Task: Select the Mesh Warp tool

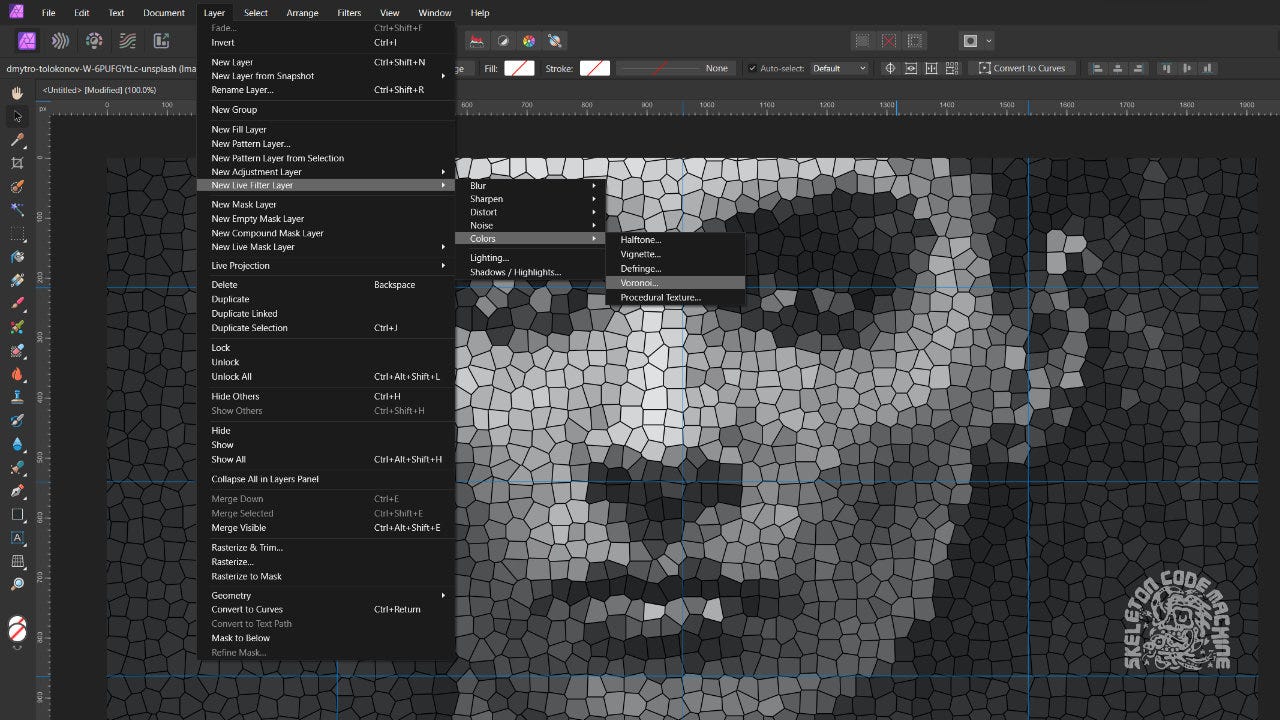Action: coord(17,561)
